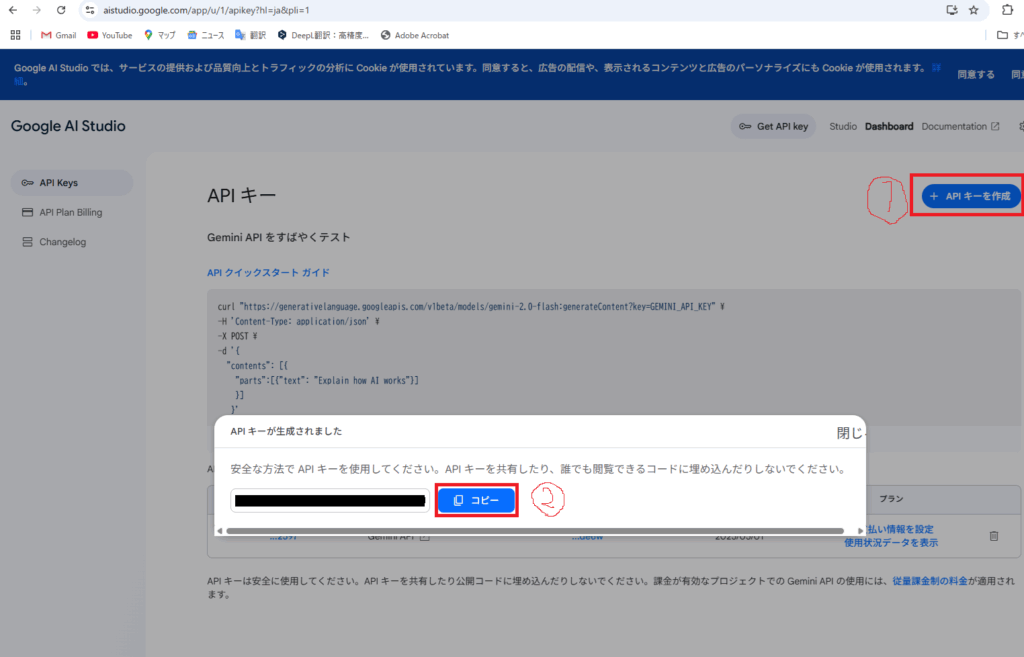
Task: Delete the API key with trash icon
Action: [x=993, y=536]
